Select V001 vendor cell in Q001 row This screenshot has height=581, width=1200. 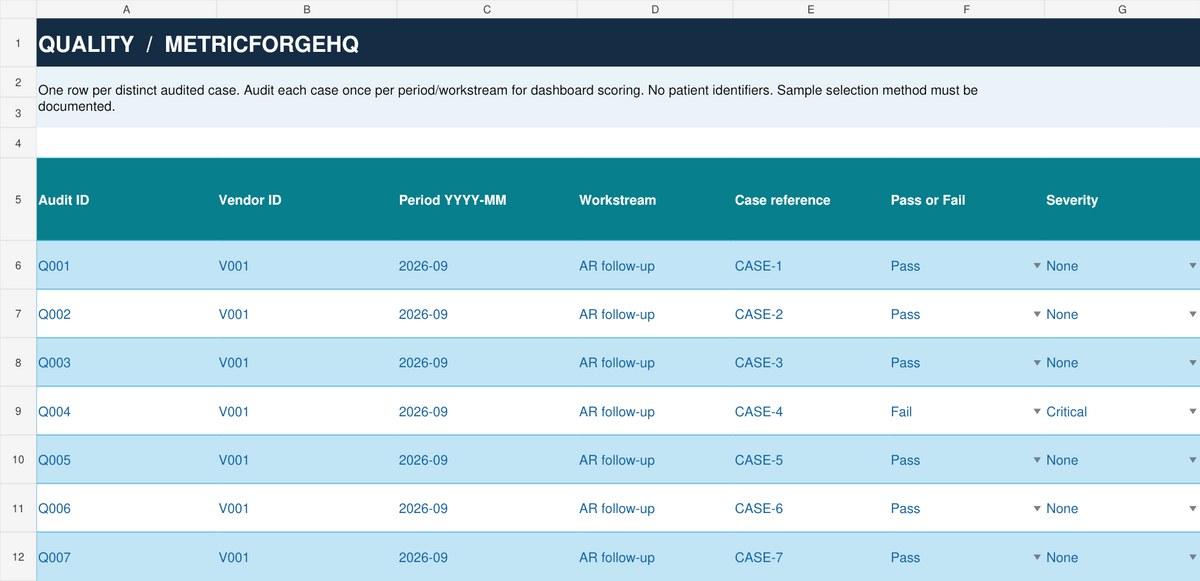point(306,266)
